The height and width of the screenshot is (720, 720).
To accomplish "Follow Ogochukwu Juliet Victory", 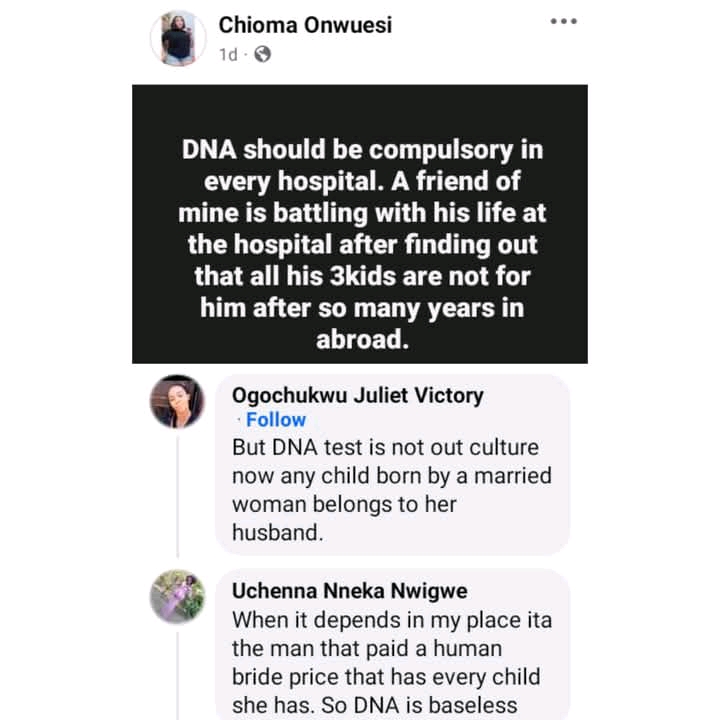I will coord(276,420).
